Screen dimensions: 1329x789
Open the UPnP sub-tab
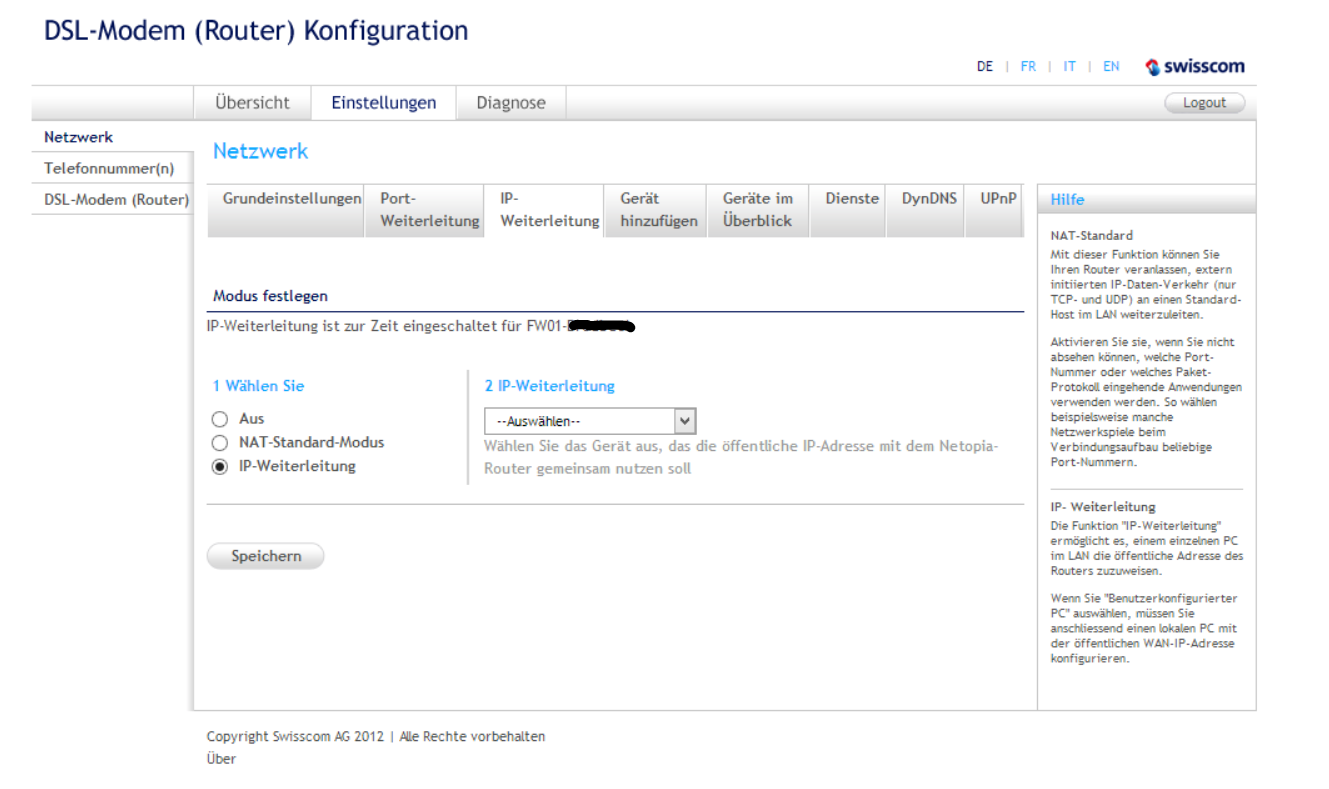(998, 199)
